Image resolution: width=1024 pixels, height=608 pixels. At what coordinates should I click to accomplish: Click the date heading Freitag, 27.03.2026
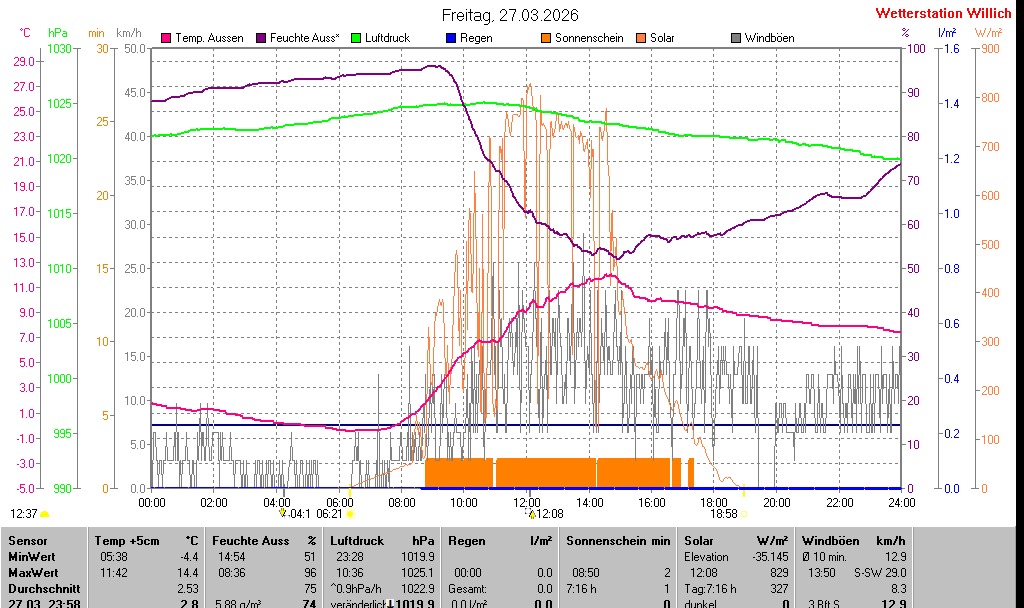511,15
